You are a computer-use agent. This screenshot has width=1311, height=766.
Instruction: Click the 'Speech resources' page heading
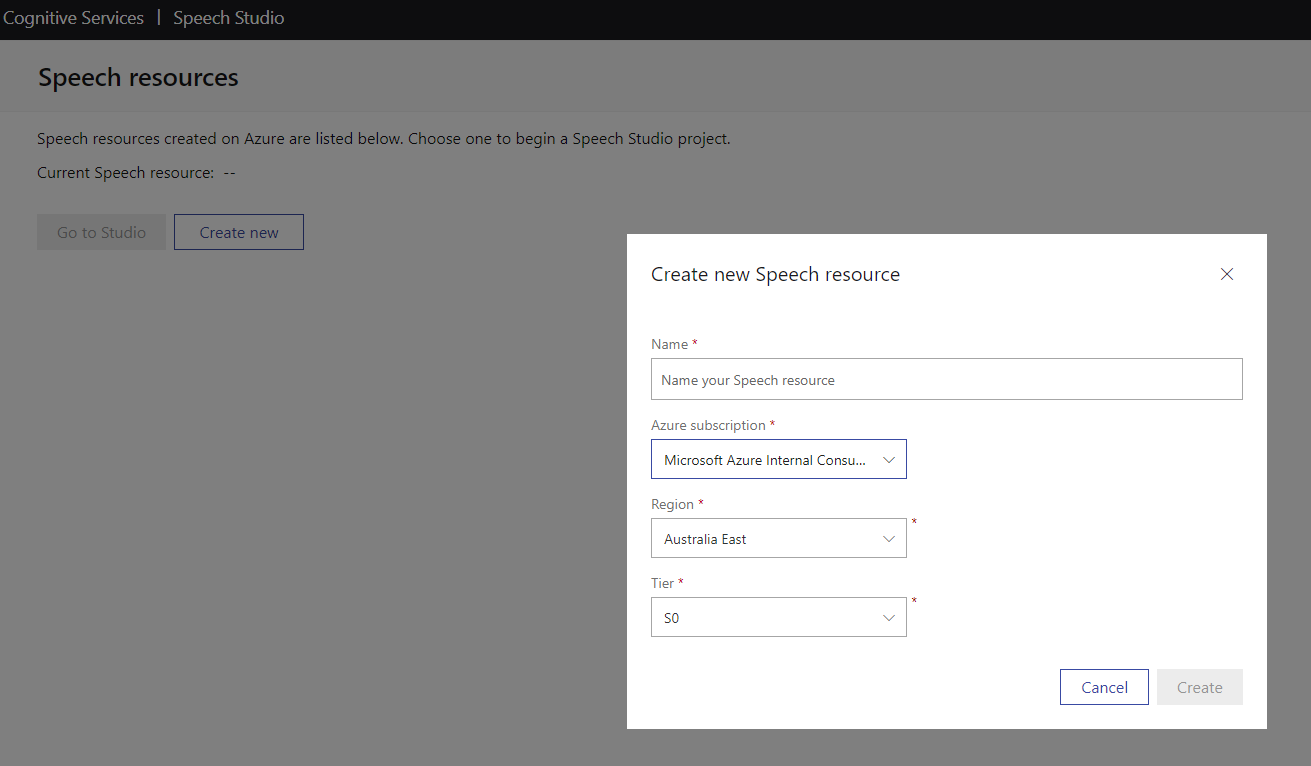pos(138,77)
